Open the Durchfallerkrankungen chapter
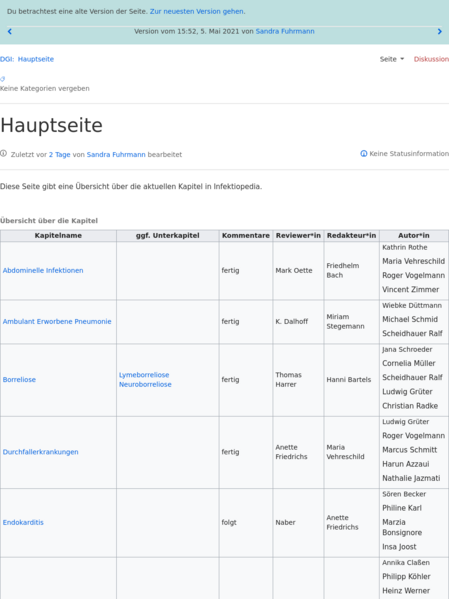Viewport: 449px width, 599px height. pyautogui.click(x=41, y=452)
